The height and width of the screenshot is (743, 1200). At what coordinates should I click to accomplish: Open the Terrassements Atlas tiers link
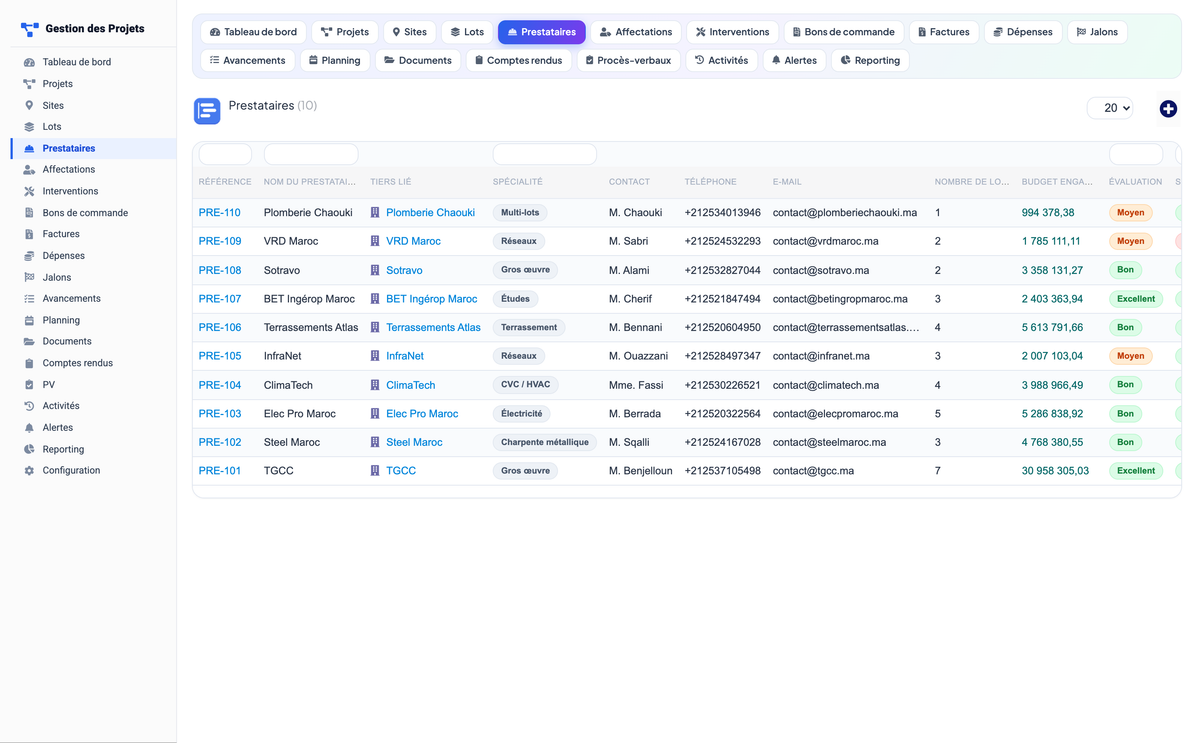coord(433,328)
